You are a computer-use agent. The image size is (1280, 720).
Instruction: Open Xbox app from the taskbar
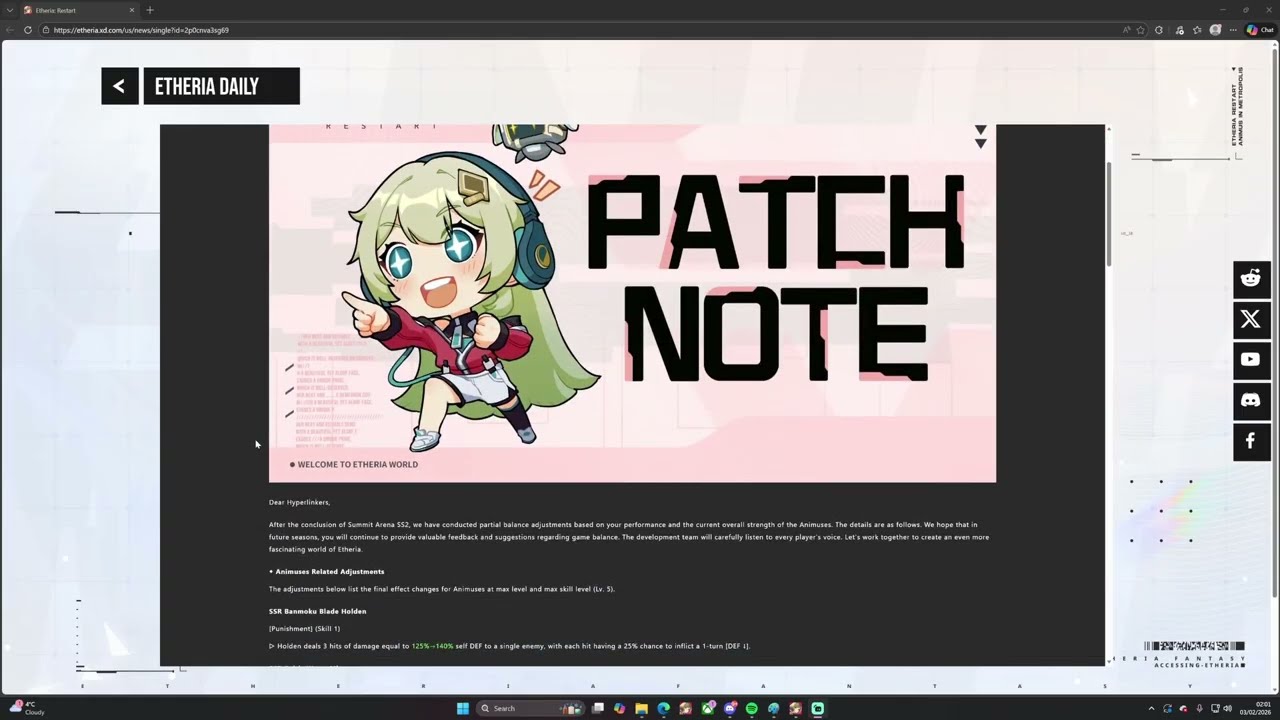click(x=708, y=708)
